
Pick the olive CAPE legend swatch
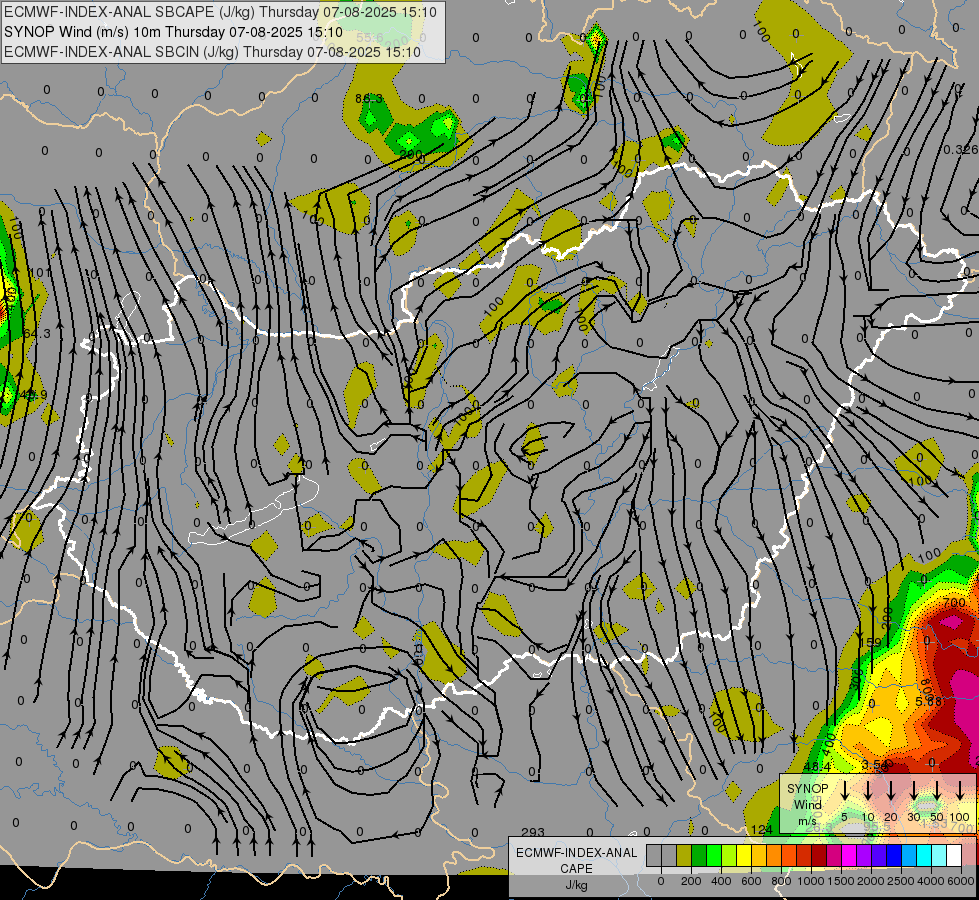(684, 855)
